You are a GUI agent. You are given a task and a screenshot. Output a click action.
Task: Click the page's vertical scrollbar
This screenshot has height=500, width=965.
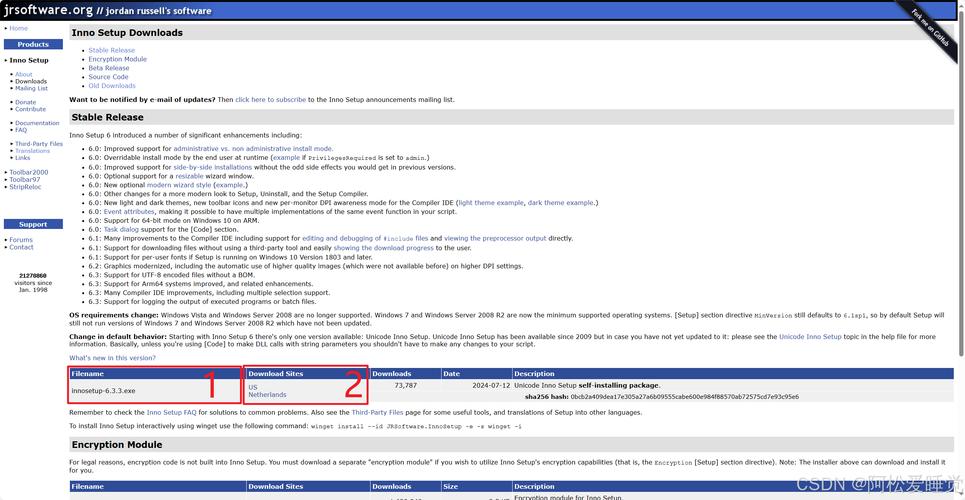point(961,185)
